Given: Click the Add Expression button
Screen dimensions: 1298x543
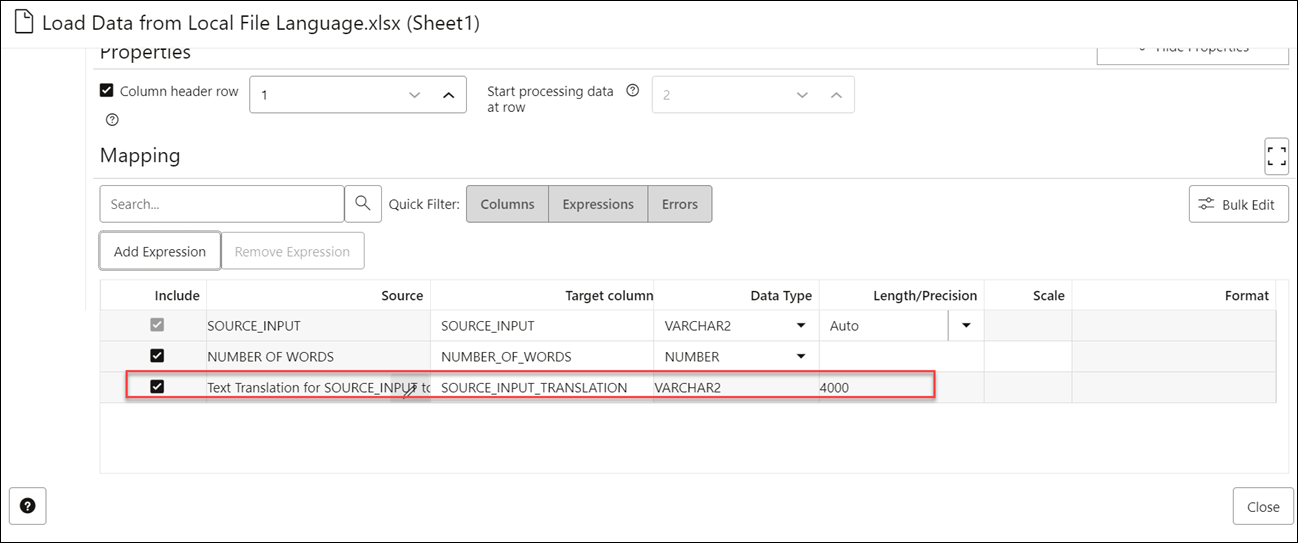Looking at the screenshot, I should click(160, 251).
